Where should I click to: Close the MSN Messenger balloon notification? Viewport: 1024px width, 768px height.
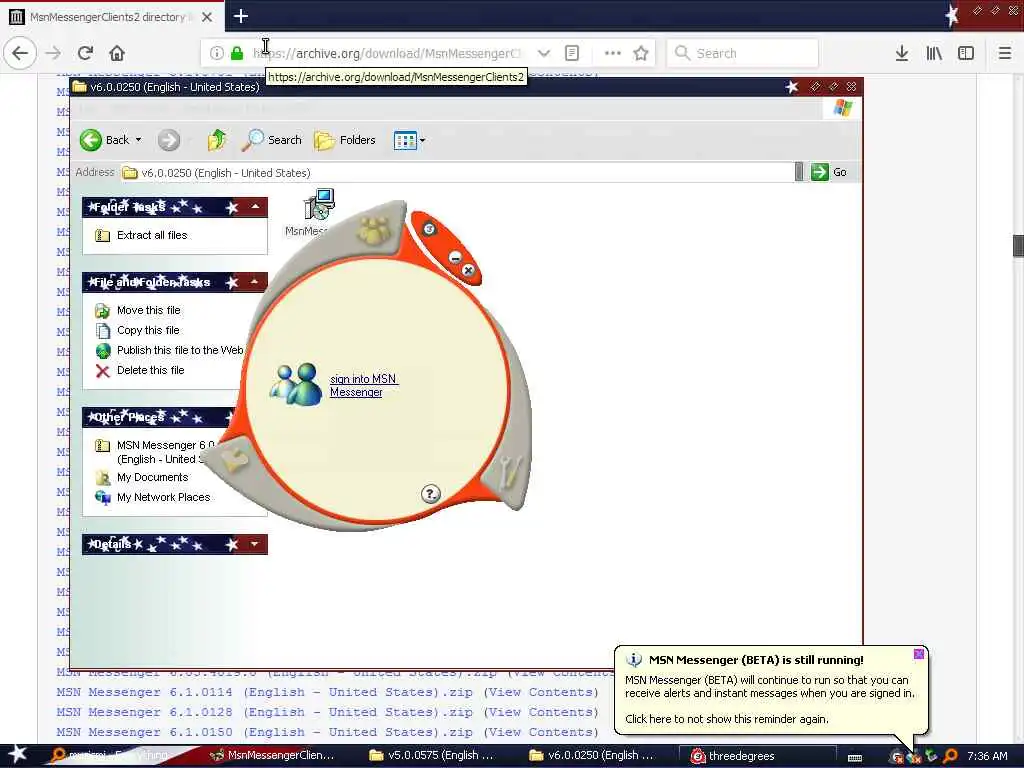tap(919, 654)
